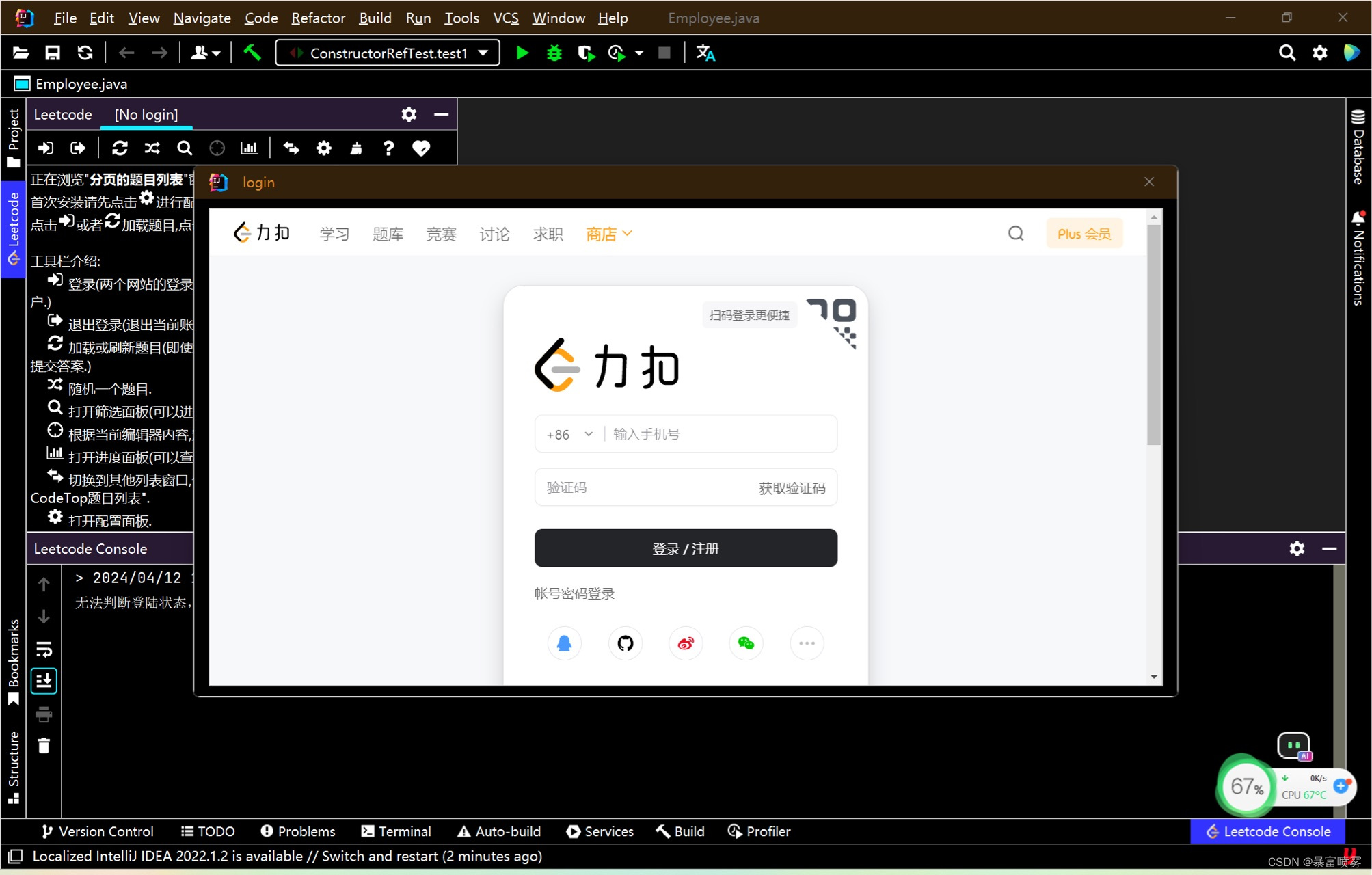Expand the 商店 navigation dropdown
This screenshot has width=1372, height=875.
[x=608, y=234]
